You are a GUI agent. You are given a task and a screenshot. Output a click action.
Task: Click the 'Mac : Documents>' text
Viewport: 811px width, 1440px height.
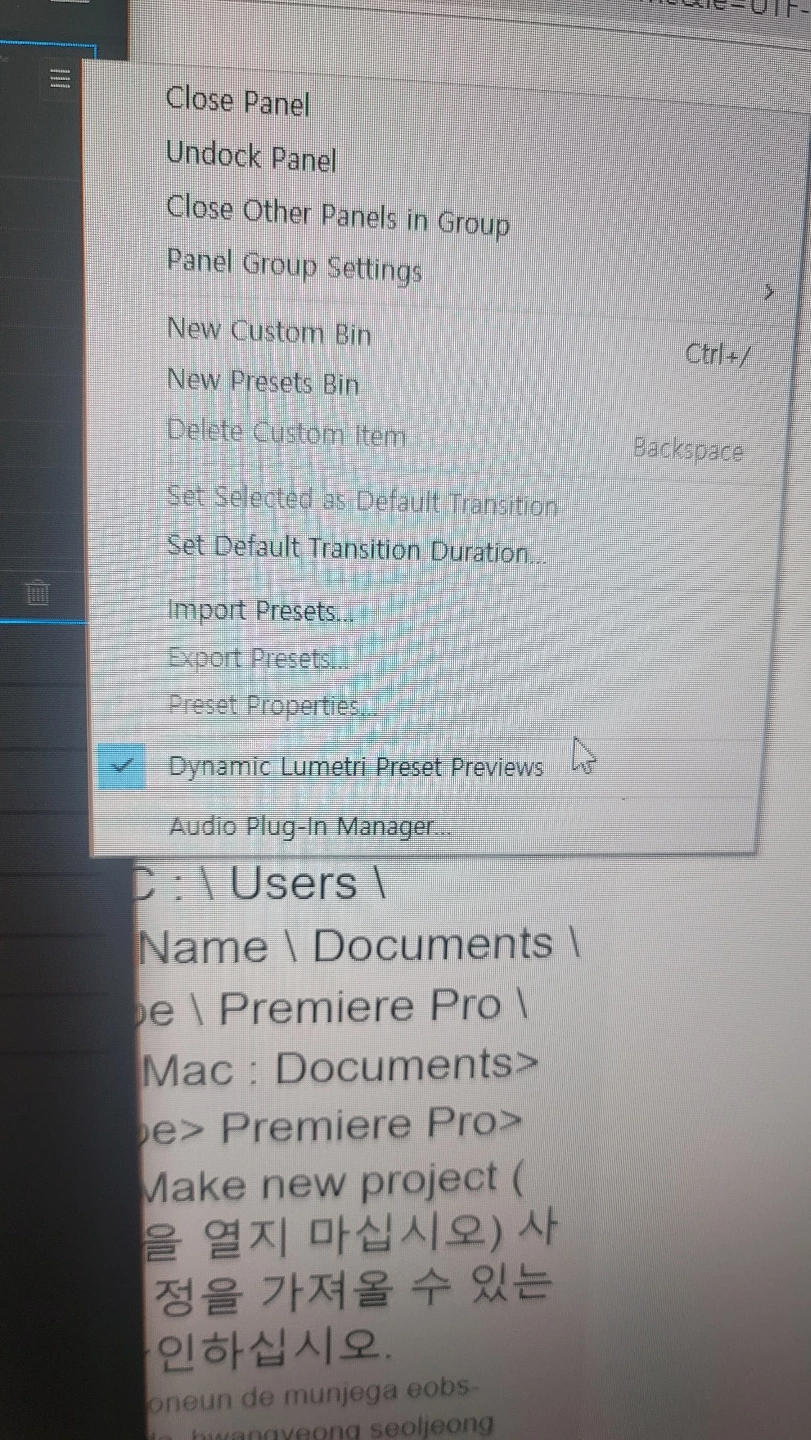point(340,1069)
